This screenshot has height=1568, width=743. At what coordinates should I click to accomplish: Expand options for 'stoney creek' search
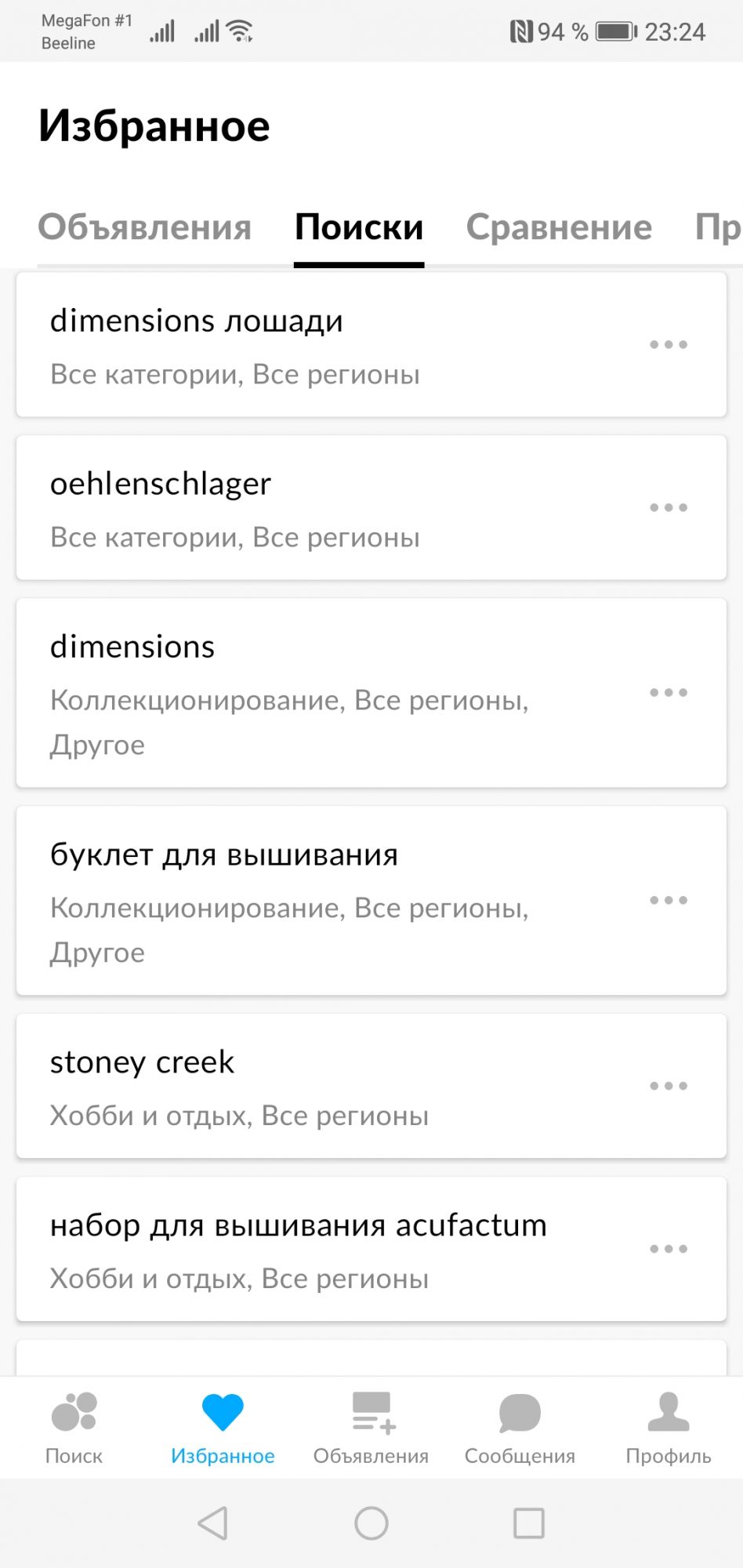click(x=669, y=1086)
